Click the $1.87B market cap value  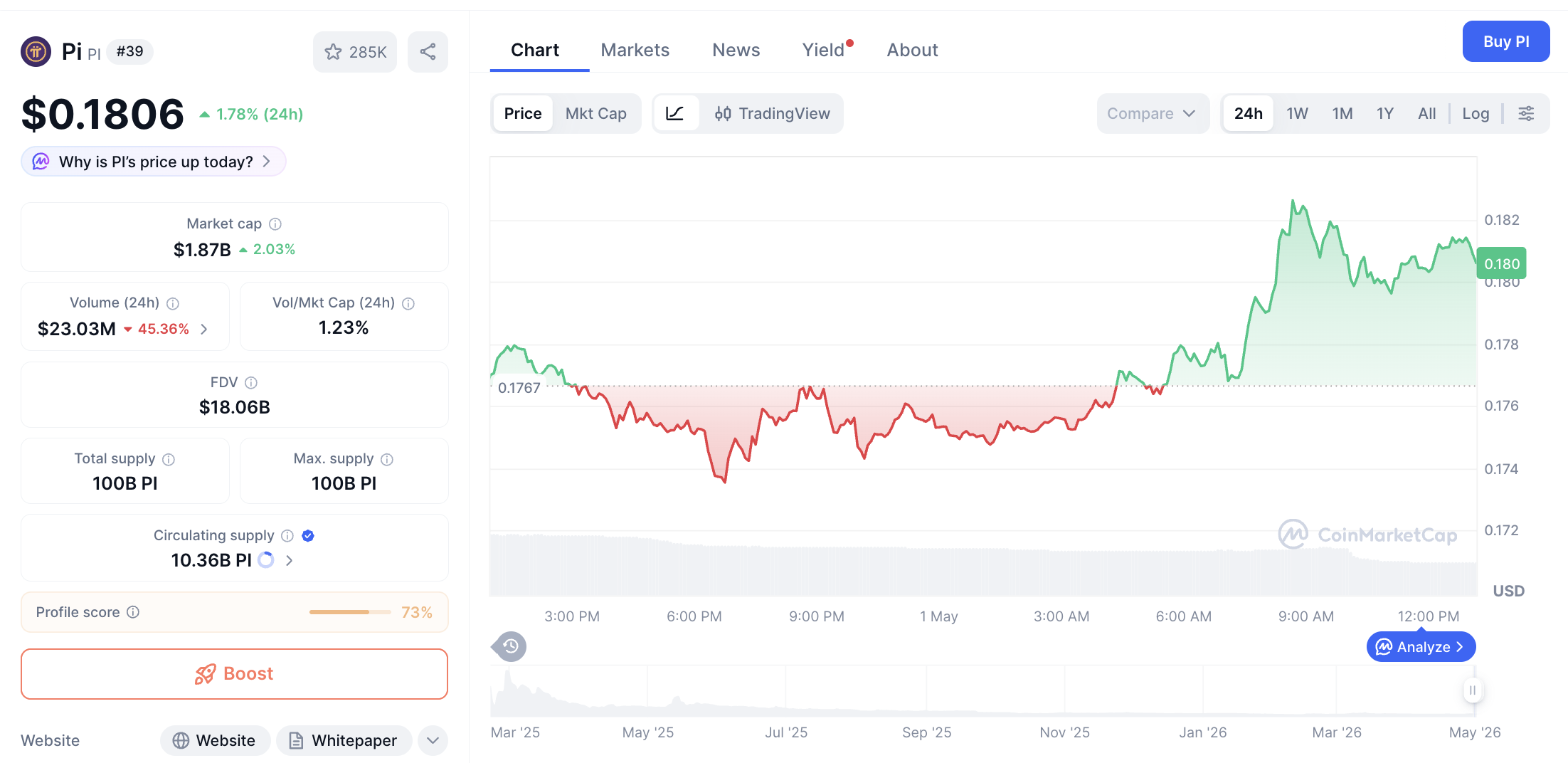(x=202, y=250)
